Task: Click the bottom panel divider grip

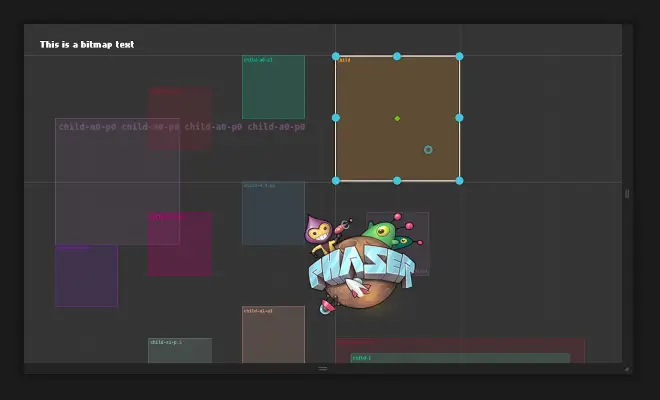Action: (323, 368)
